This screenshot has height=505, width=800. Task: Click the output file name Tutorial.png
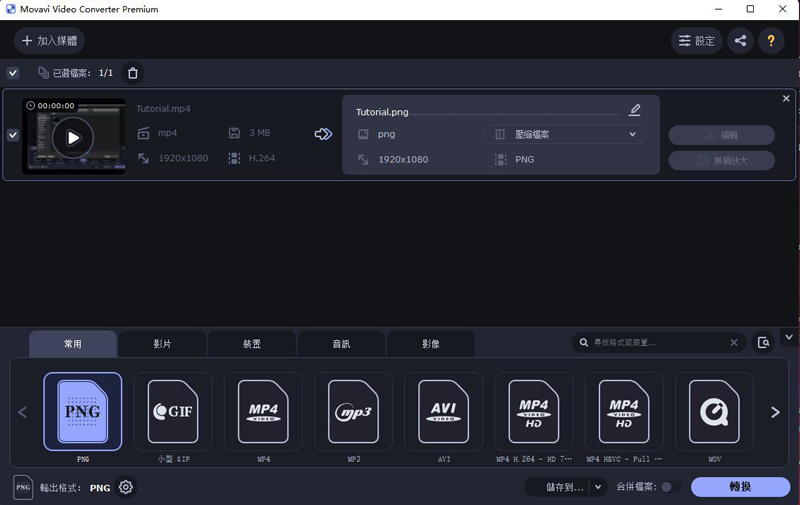pyautogui.click(x=382, y=112)
